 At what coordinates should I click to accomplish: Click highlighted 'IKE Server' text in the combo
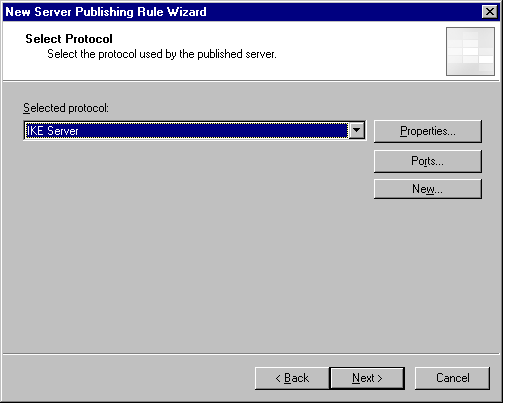click(52, 131)
